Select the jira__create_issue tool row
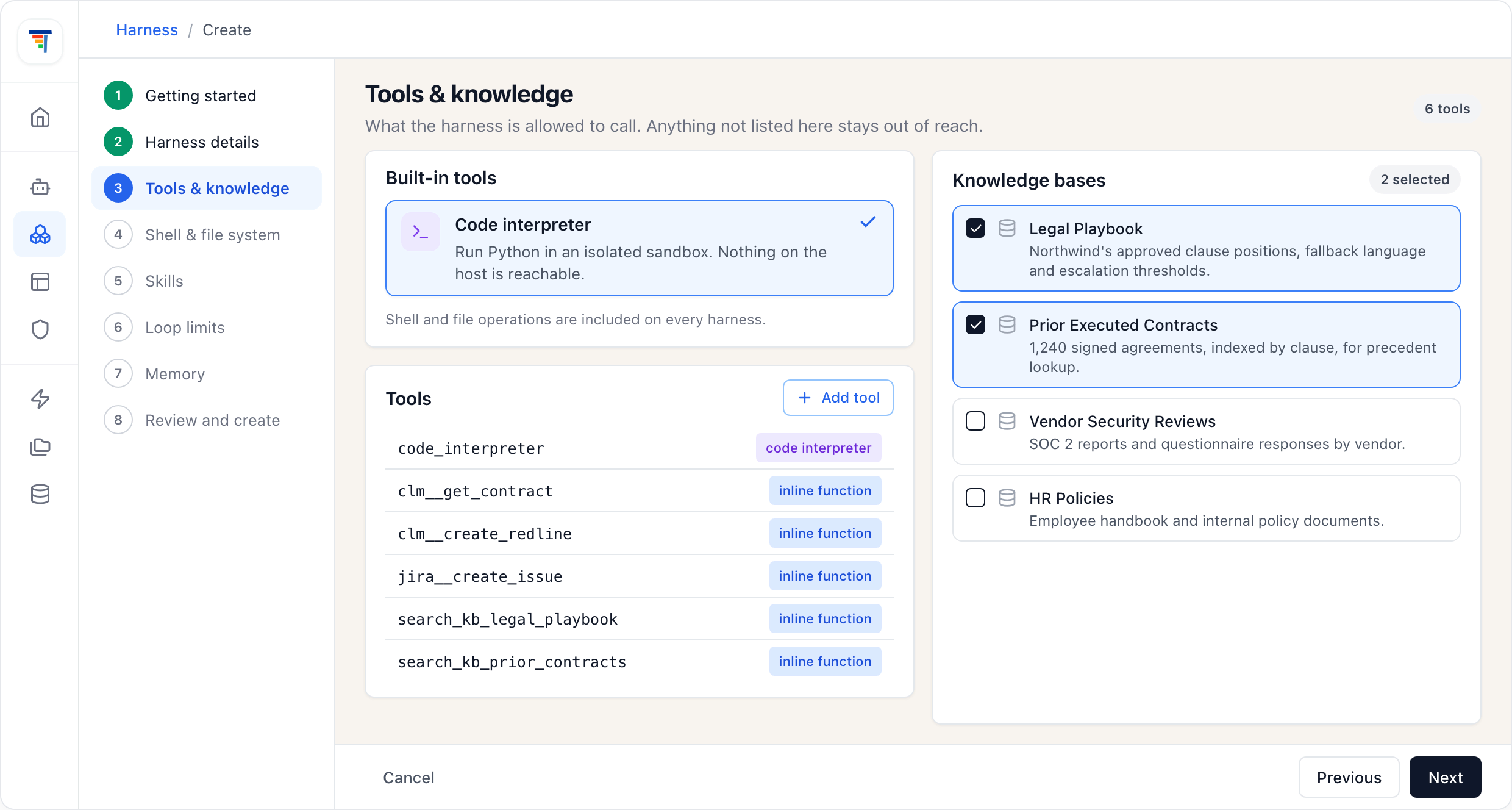 coord(639,576)
